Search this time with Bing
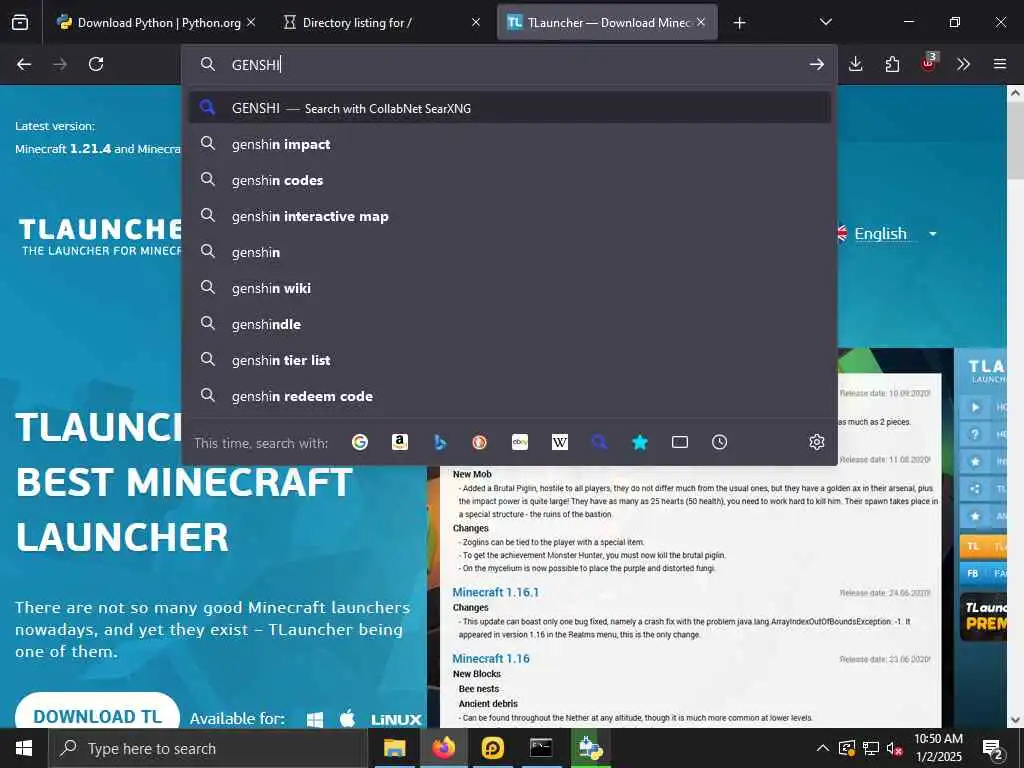 pos(440,442)
